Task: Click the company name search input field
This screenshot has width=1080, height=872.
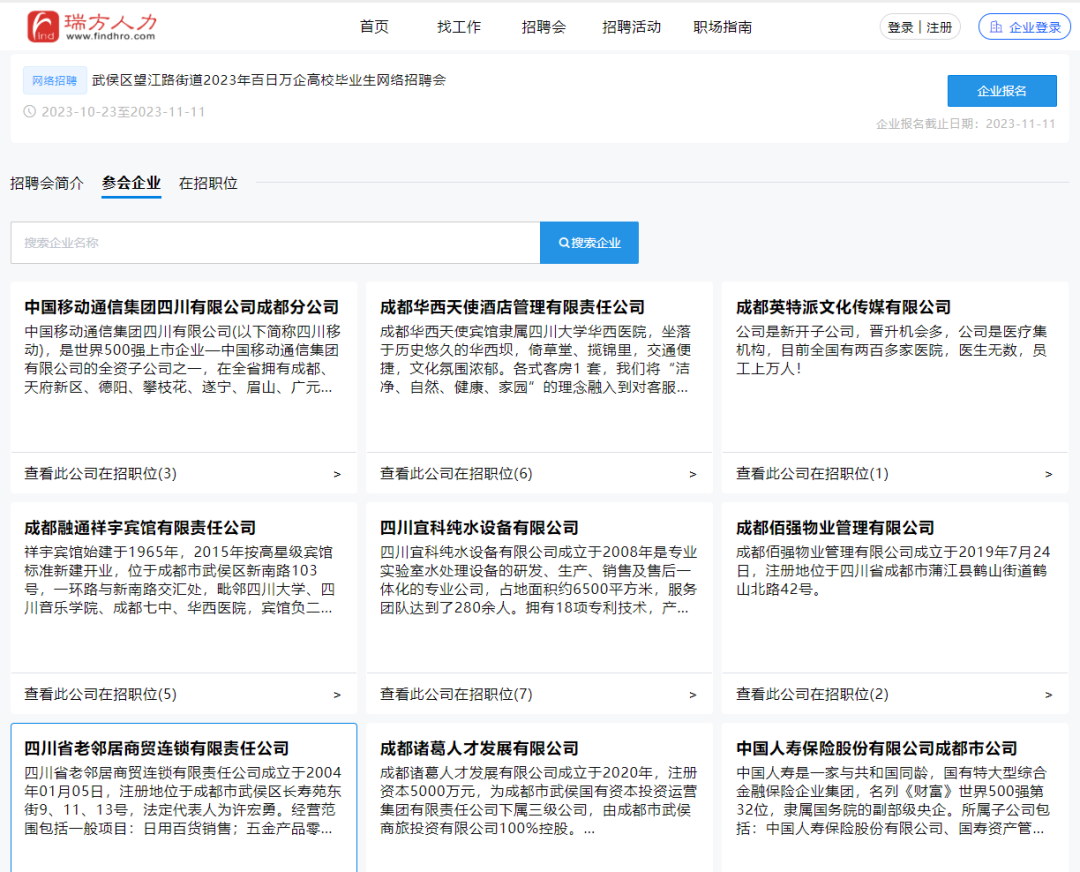Action: [275, 242]
